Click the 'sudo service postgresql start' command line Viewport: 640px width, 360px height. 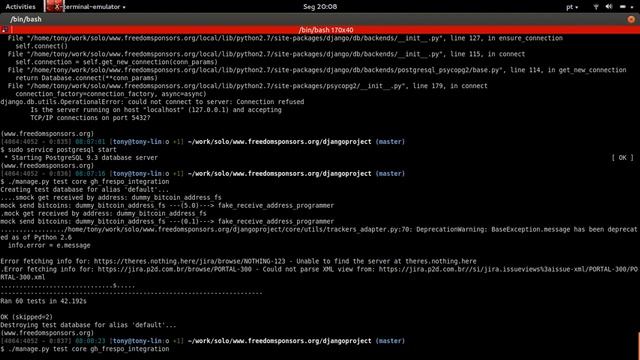[58, 150]
